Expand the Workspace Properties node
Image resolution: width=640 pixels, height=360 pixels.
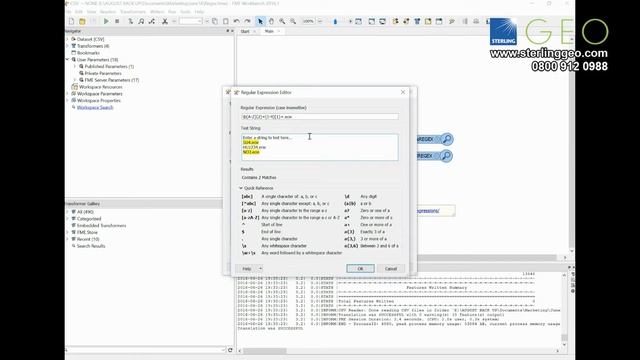click(x=68, y=100)
